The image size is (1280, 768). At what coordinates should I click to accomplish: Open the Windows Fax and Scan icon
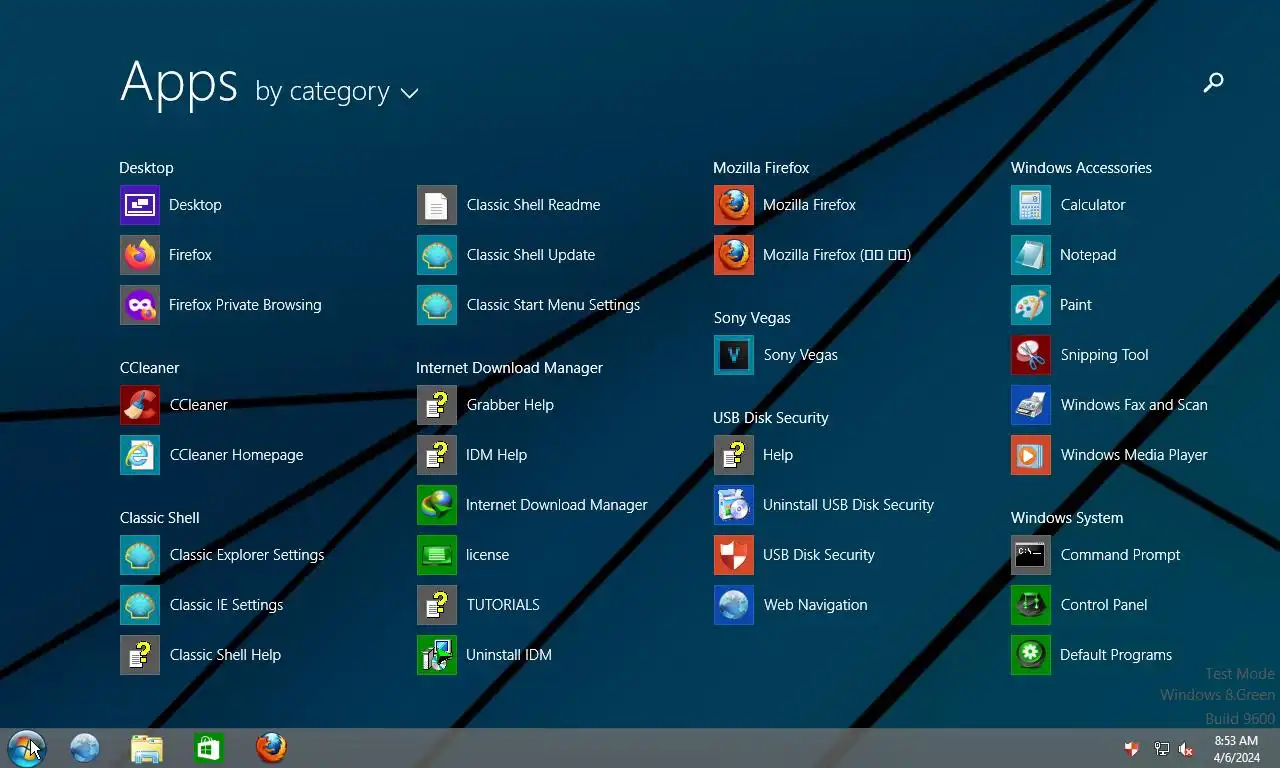(1031, 405)
